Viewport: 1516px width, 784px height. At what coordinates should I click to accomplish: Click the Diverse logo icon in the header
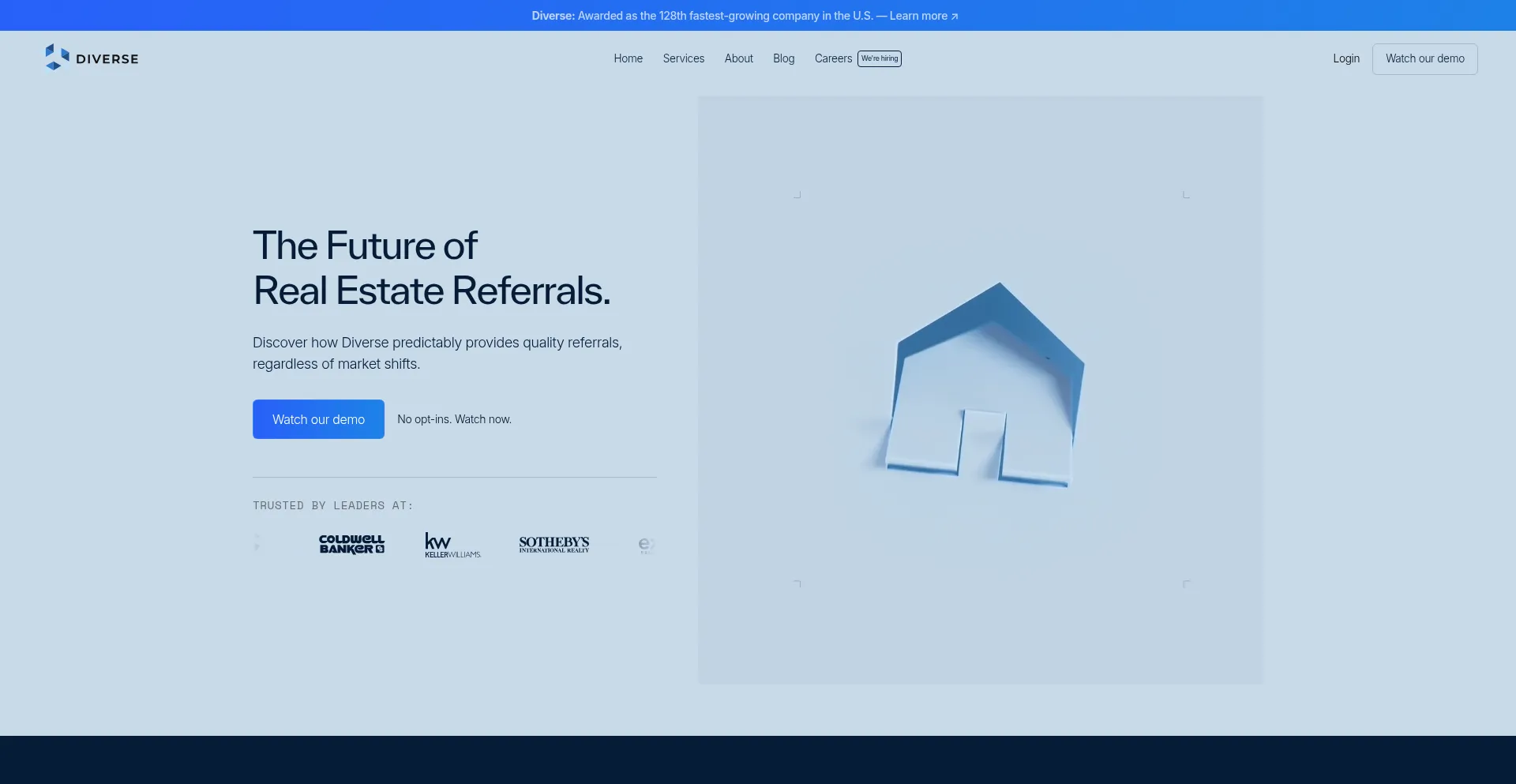(55, 57)
